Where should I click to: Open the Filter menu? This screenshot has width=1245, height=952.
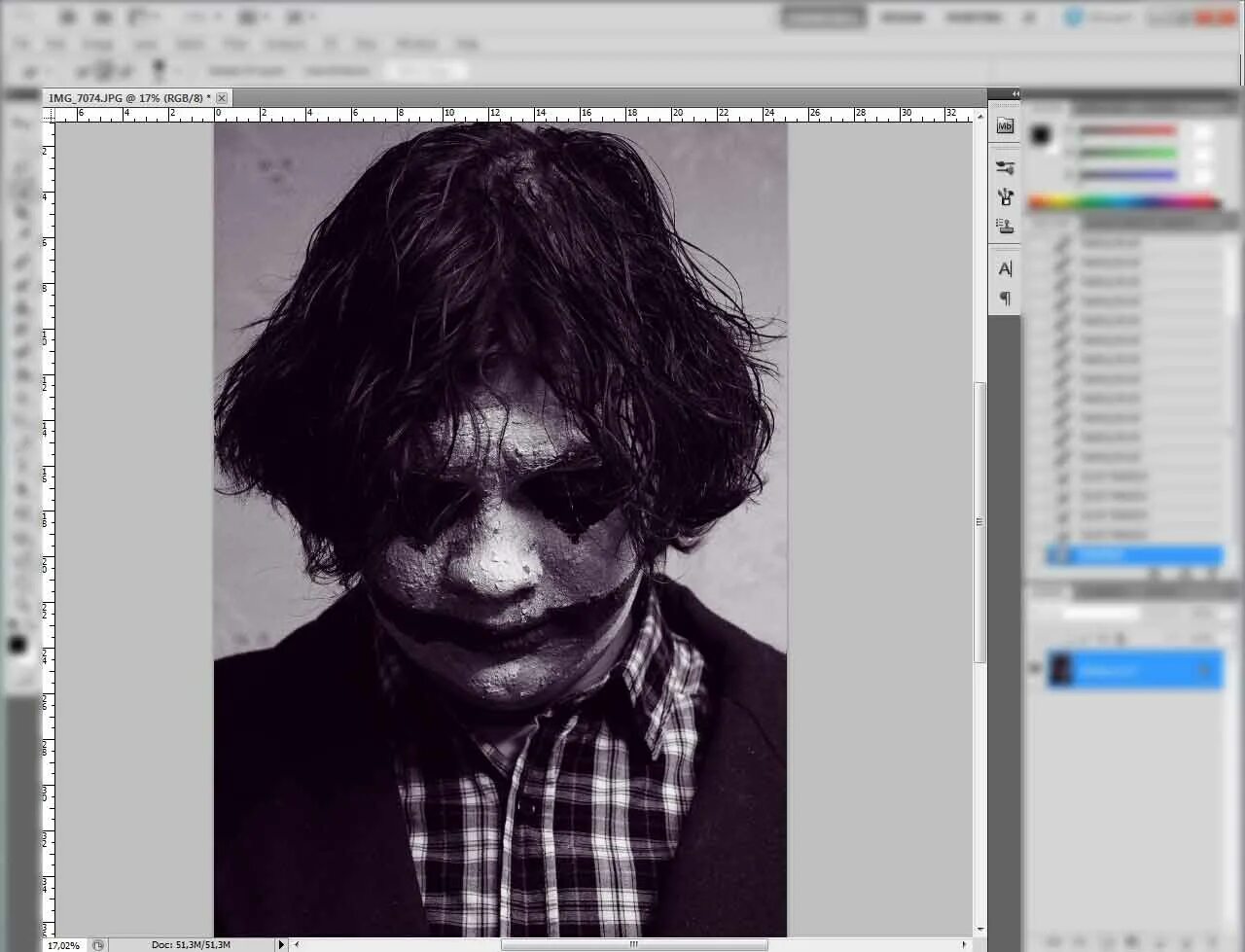pos(235,44)
